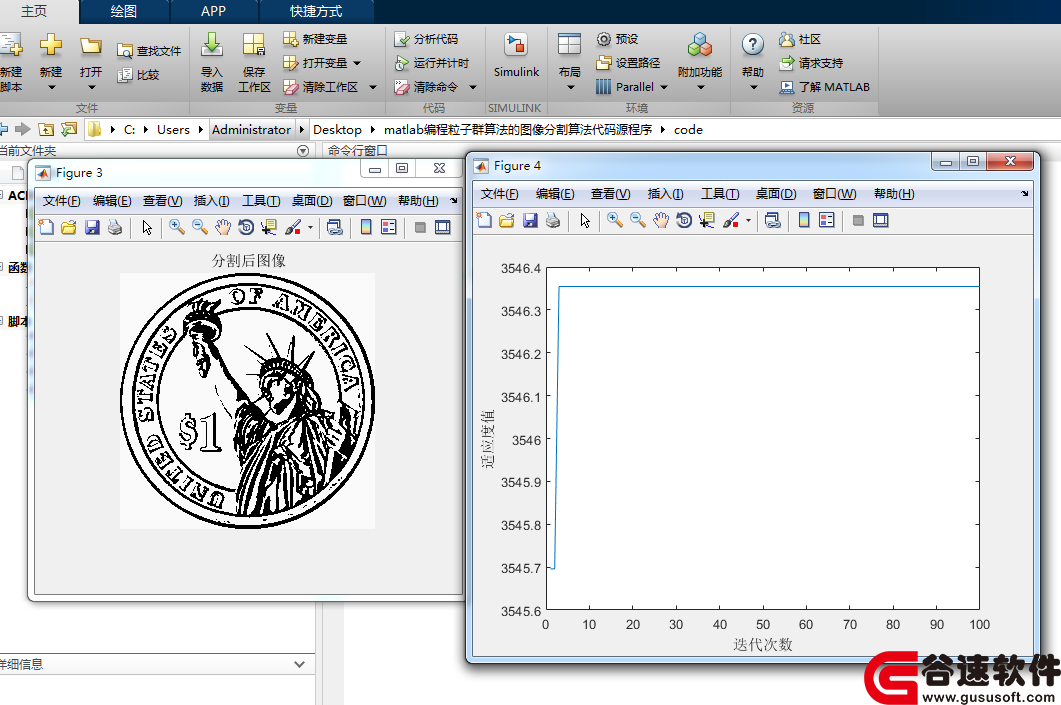Open 工具(T) menu in Figure 3
The height and width of the screenshot is (705, 1061).
click(261, 201)
